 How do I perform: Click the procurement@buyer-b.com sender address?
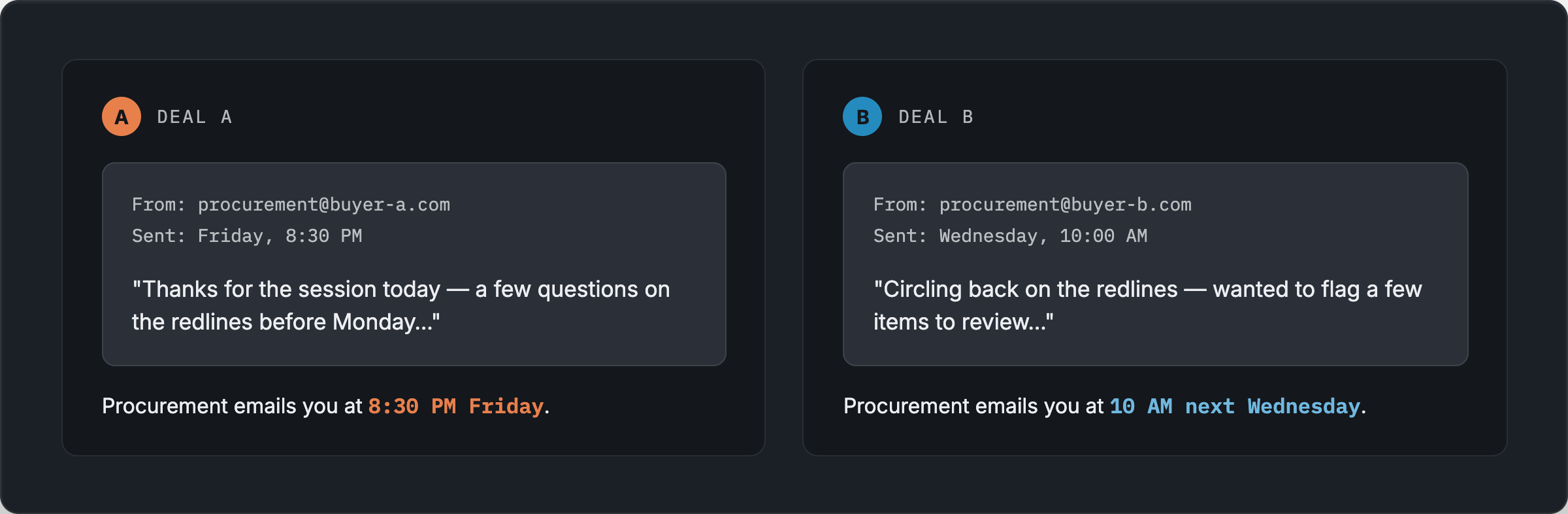tap(1066, 205)
